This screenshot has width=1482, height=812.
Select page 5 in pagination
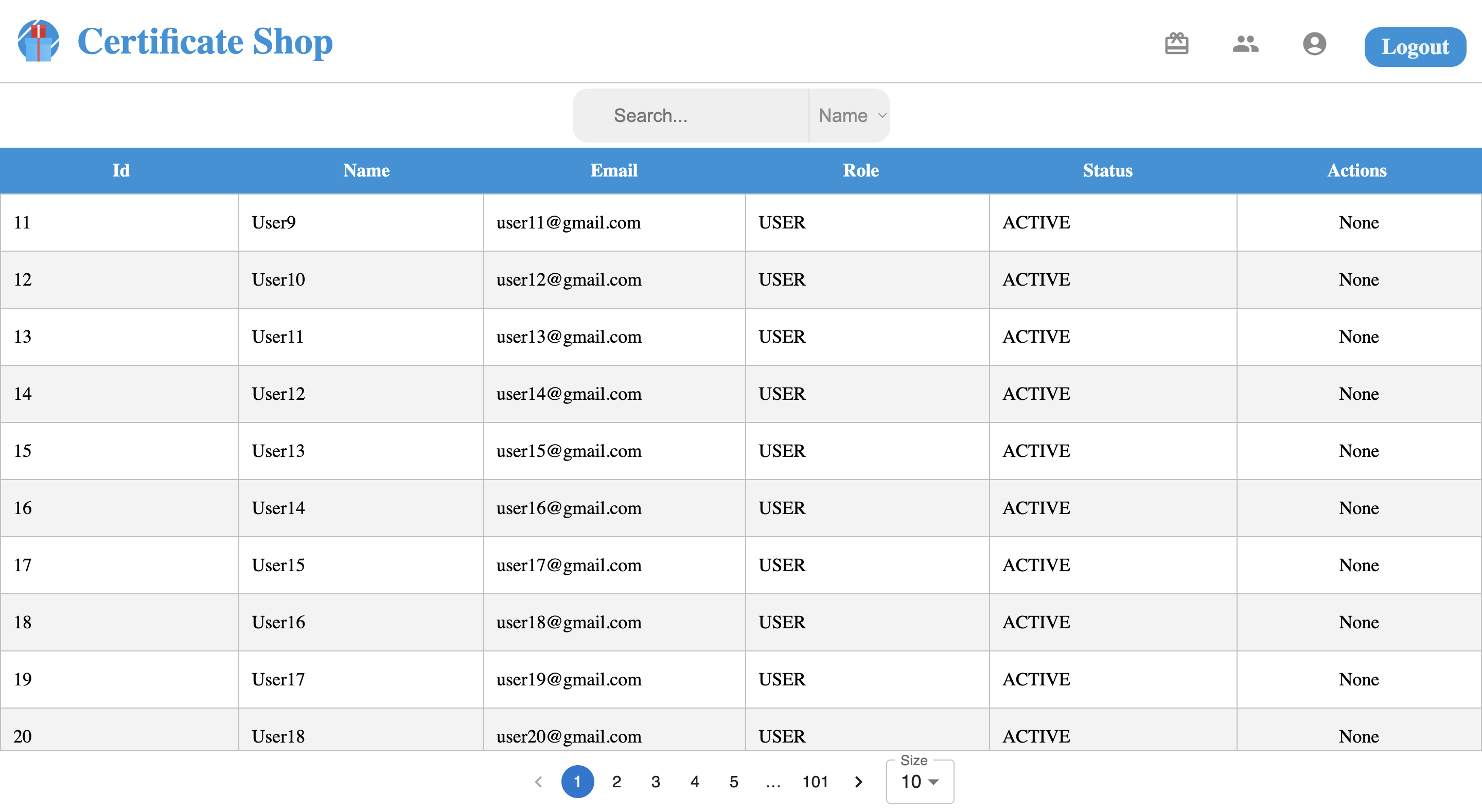tap(733, 782)
